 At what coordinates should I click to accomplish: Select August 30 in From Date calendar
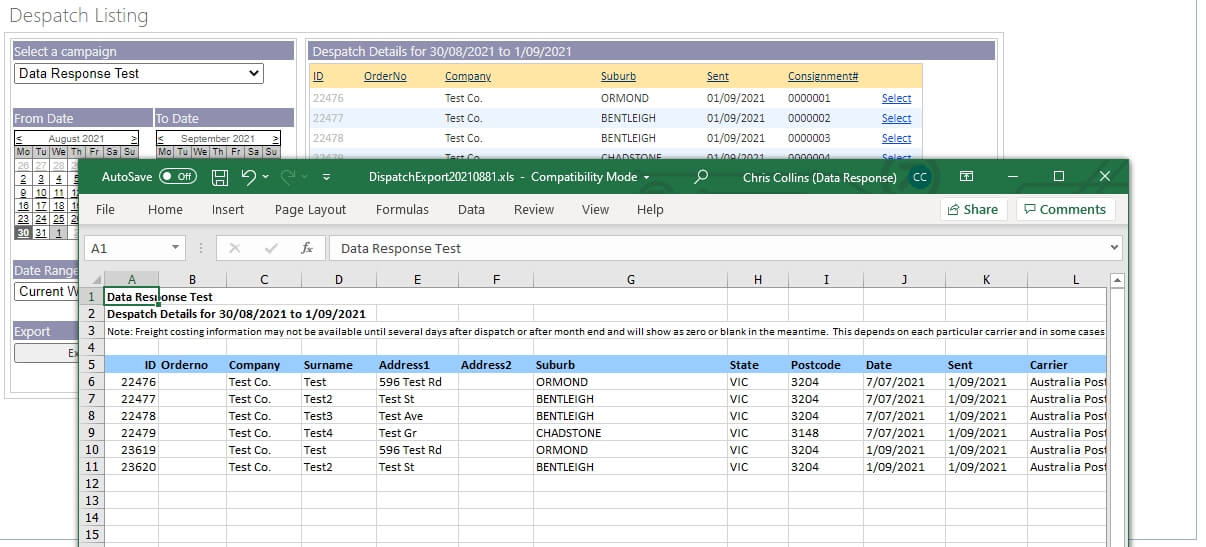coord(22,233)
